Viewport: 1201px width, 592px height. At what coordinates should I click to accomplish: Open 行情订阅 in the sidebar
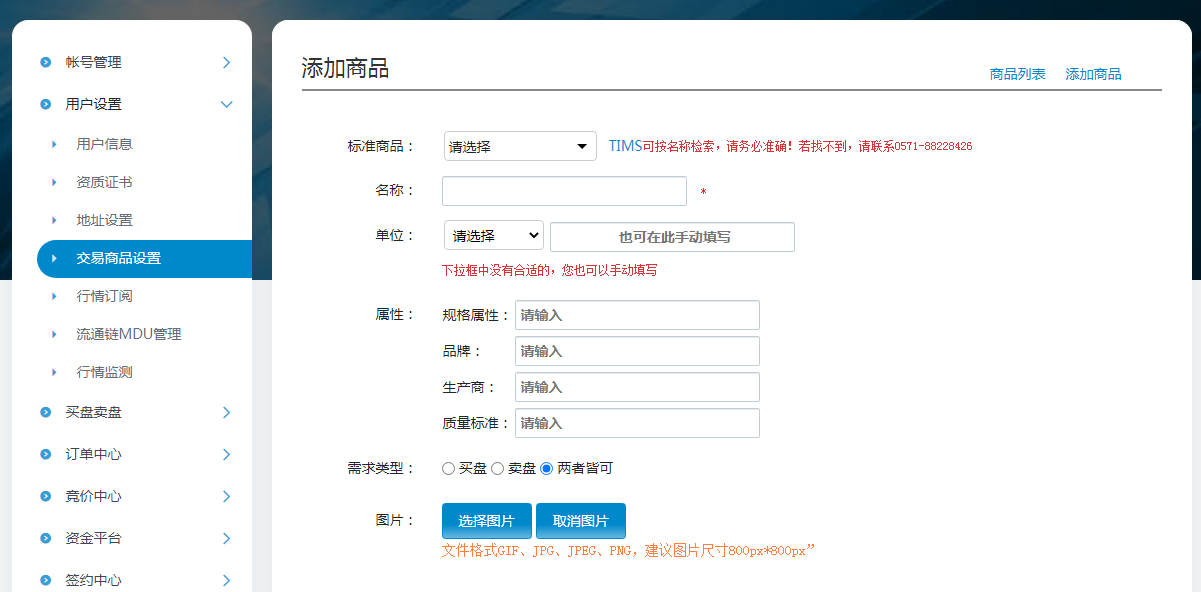[105, 296]
